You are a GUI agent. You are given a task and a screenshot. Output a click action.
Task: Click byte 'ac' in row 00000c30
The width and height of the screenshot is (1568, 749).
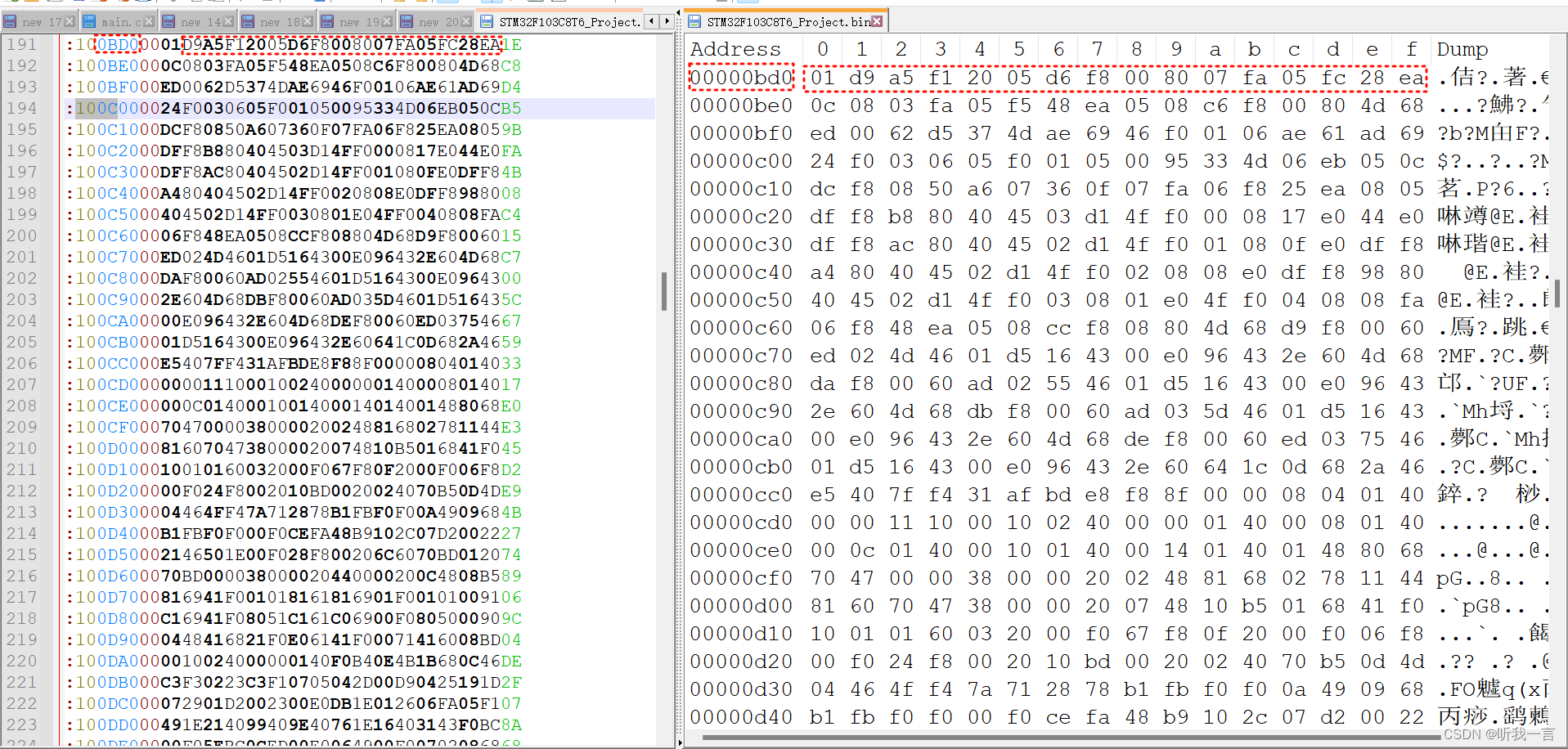901,244
